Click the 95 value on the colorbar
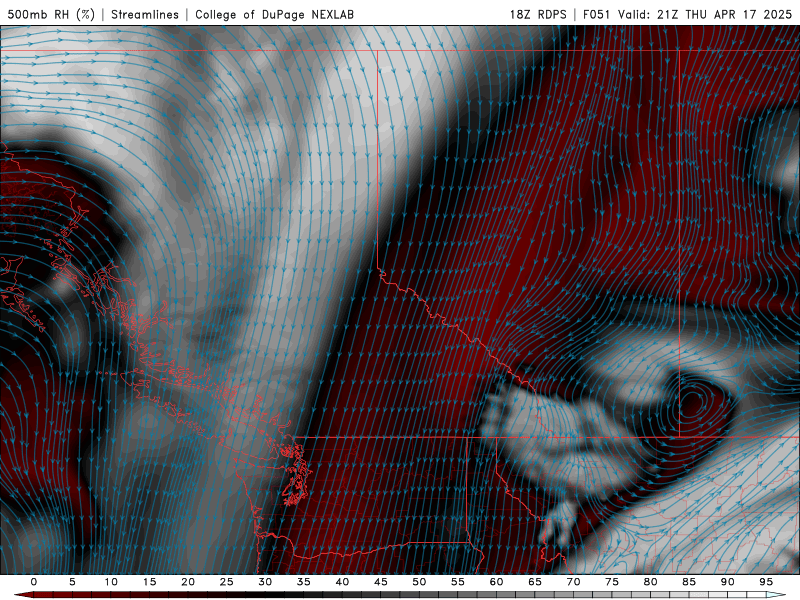This screenshot has height=600, width=800. [x=766, y=582]
